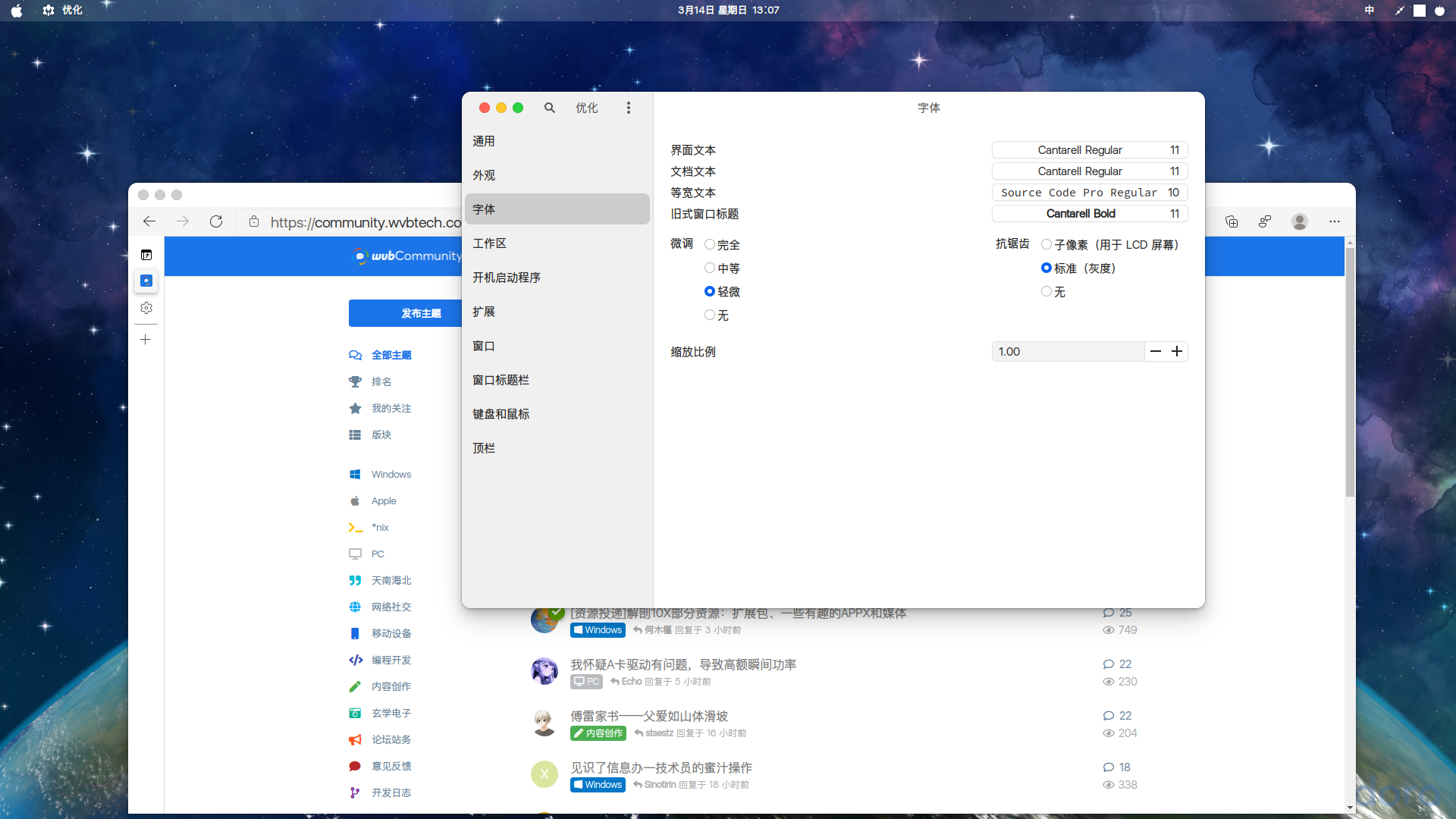Open the browser ellipsis menu
The width and height of the screenshot is (1456, 819).
pos(1334,221)
